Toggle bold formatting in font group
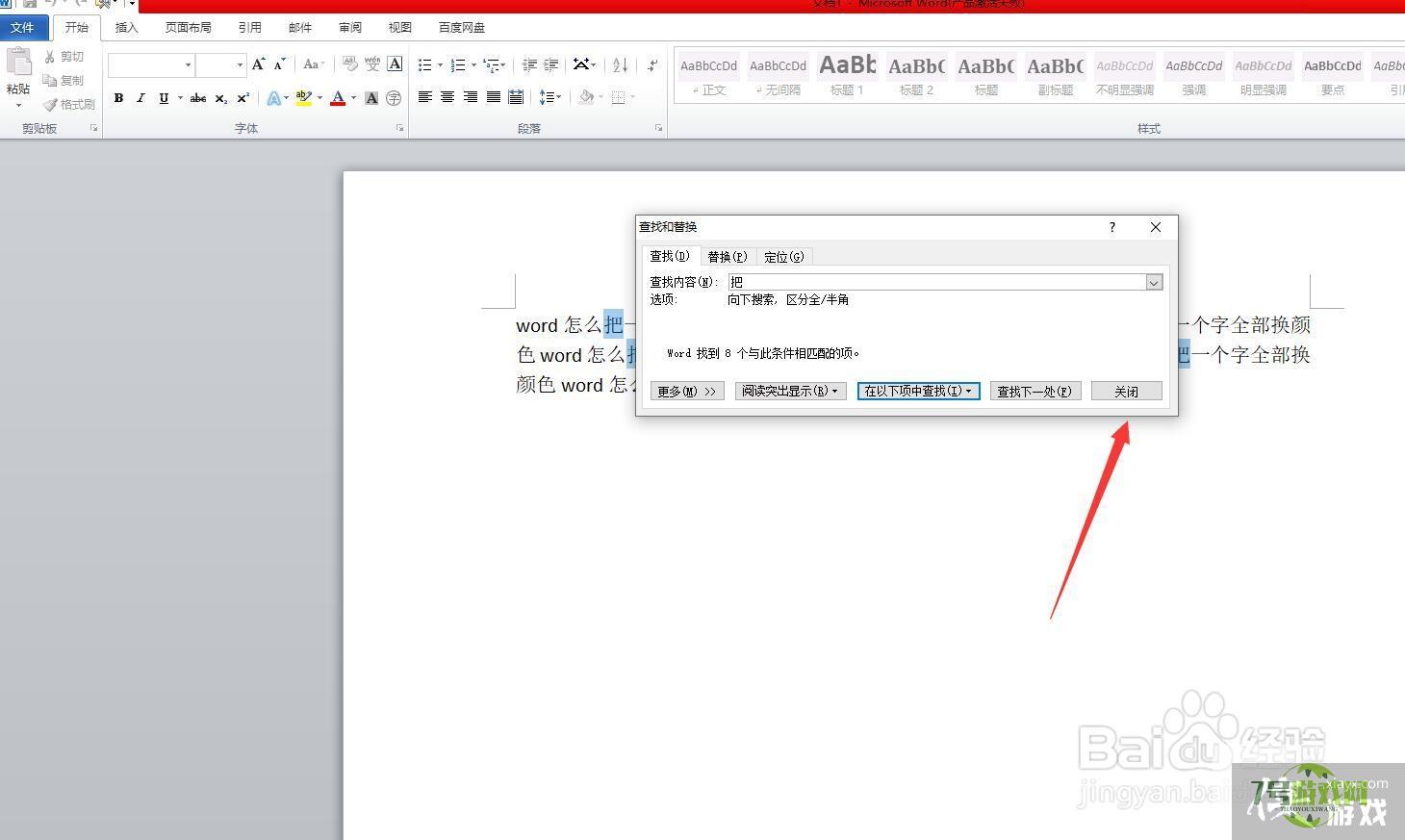 [118, 98]
